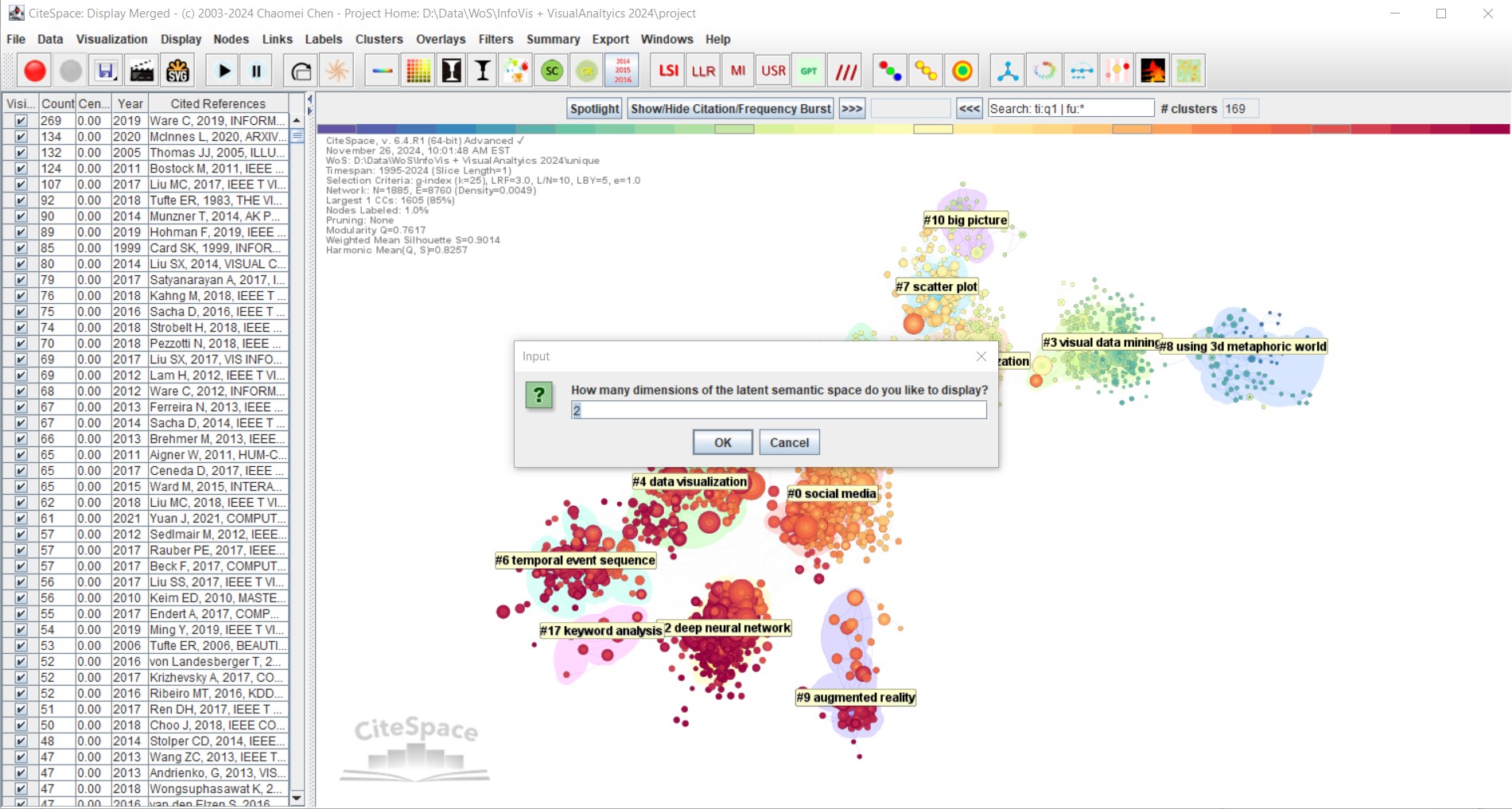
Task: Click the GPT labeling icon
Action: [808, 71]
